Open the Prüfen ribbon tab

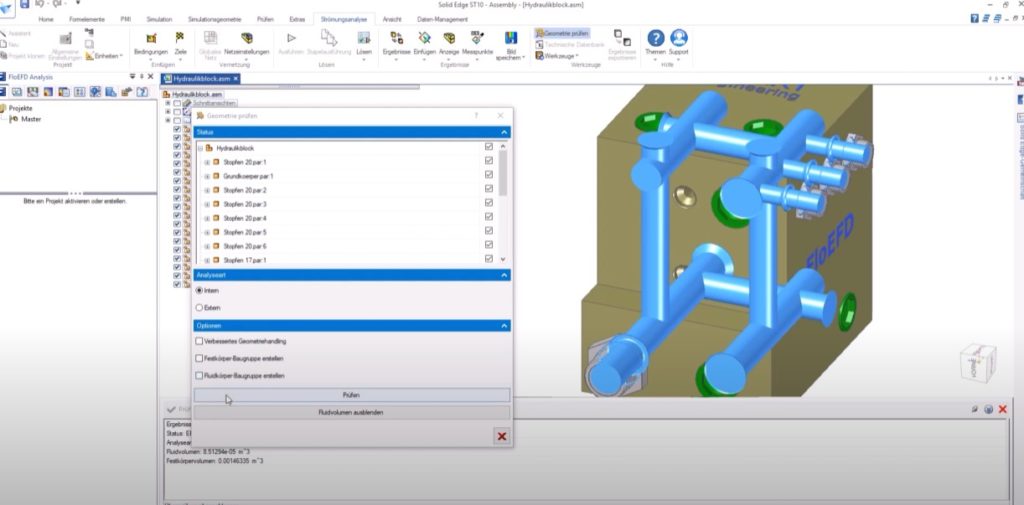tap(265, 20)
